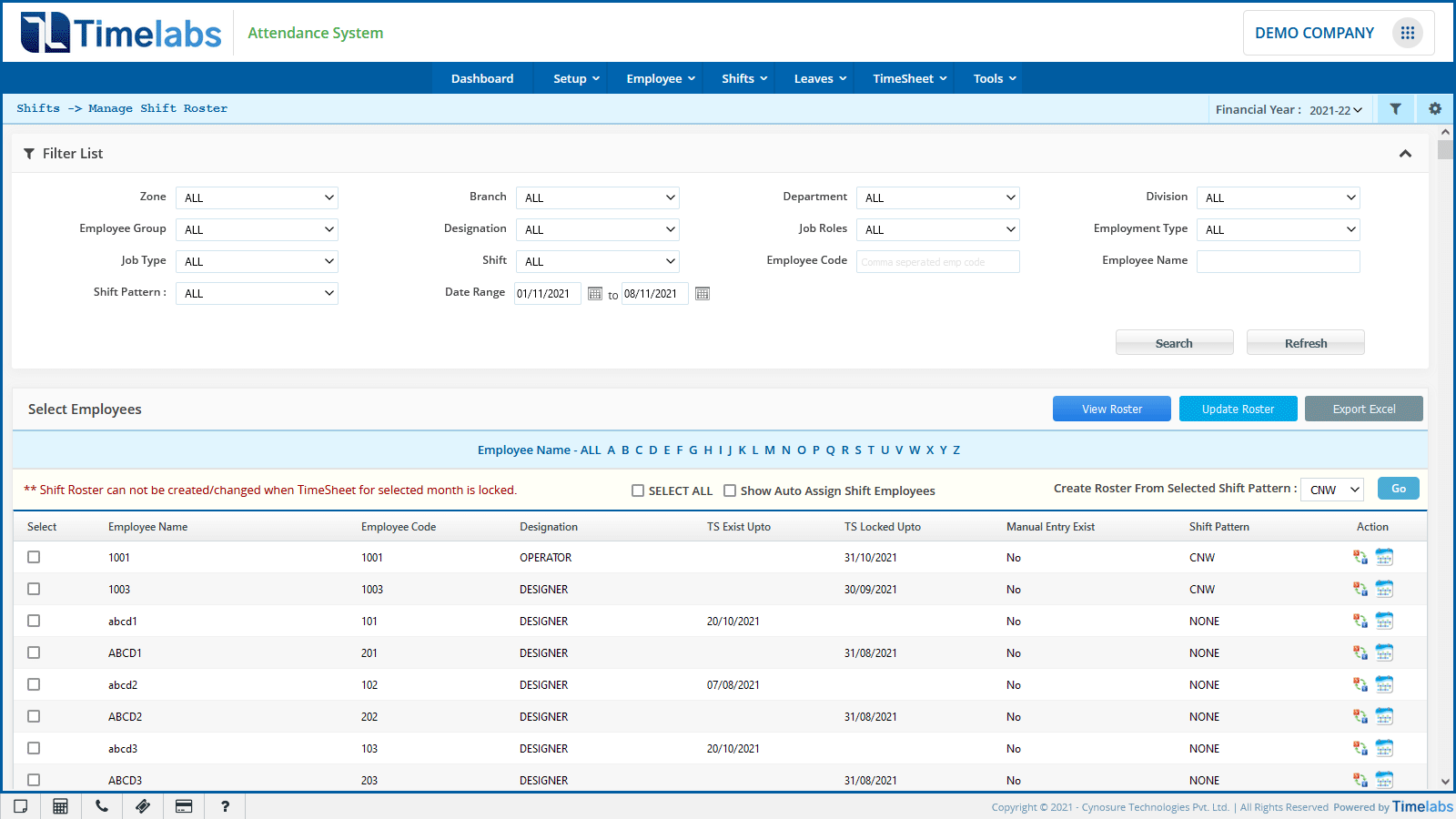
Task: Click the page's vertical scrollbar thumb
Action: point(1445,149)
